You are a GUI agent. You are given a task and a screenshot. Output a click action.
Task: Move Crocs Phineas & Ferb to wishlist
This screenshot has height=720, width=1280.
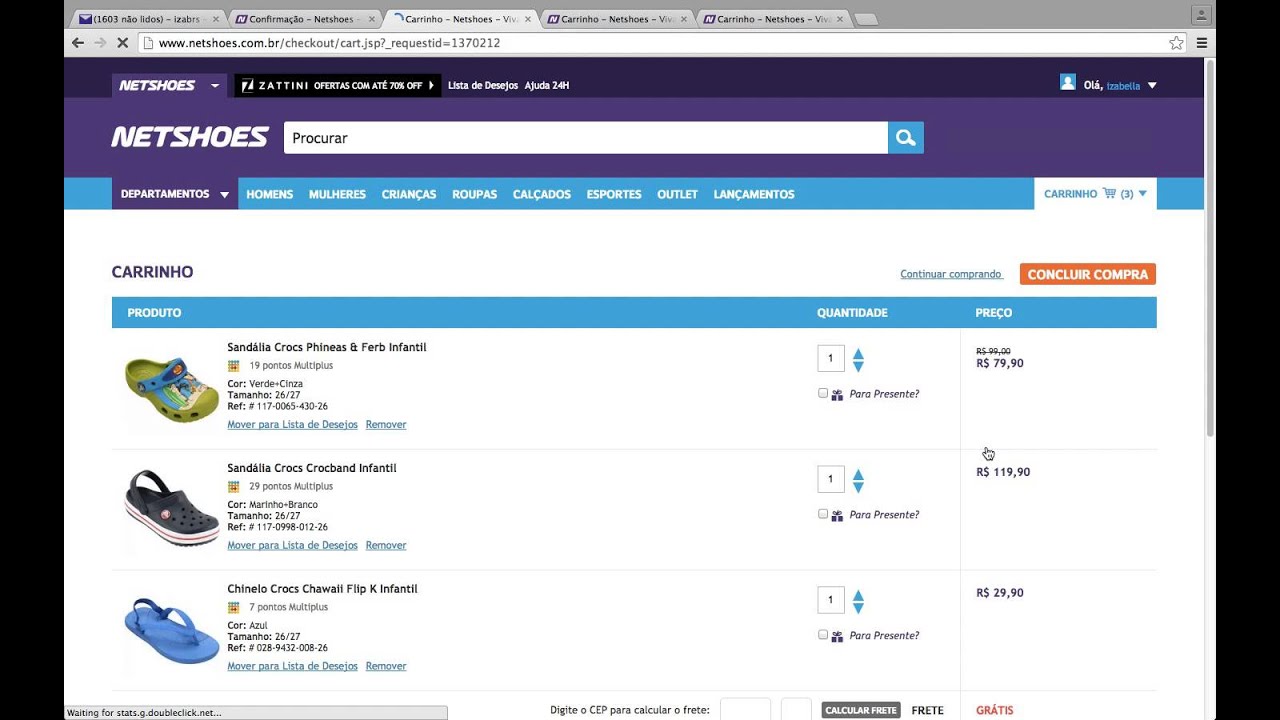(x=292, y=425)
